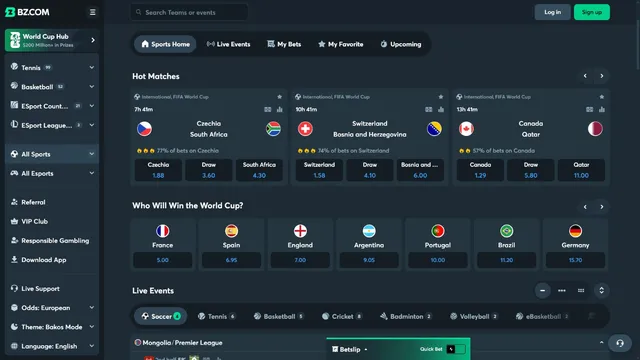Open scoreboard icon for Switzerland match
Image resolution: width=640 pixels, height=360 pixels.
tap(429, 109)
